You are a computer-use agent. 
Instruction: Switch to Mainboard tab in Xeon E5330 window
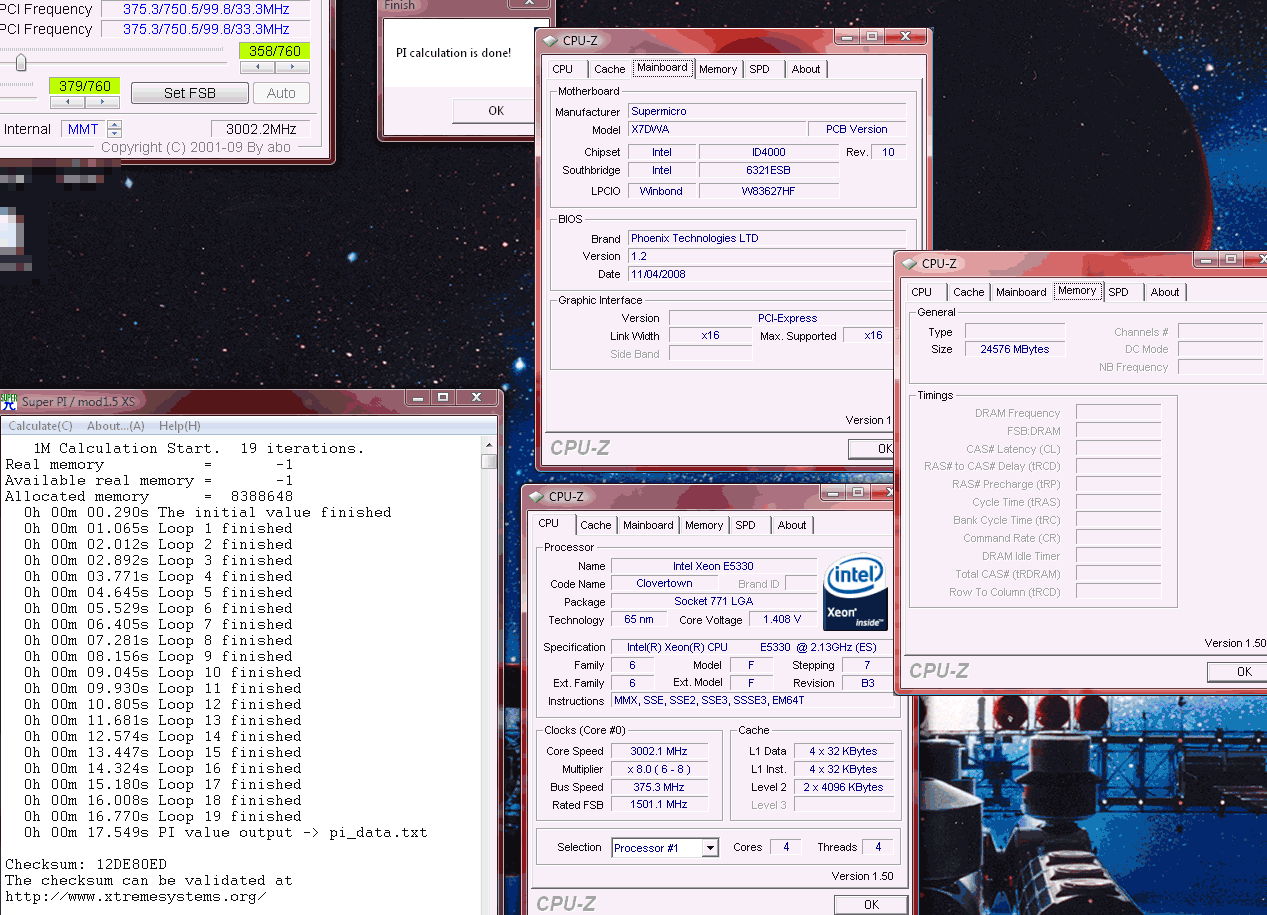coord(648,525)
